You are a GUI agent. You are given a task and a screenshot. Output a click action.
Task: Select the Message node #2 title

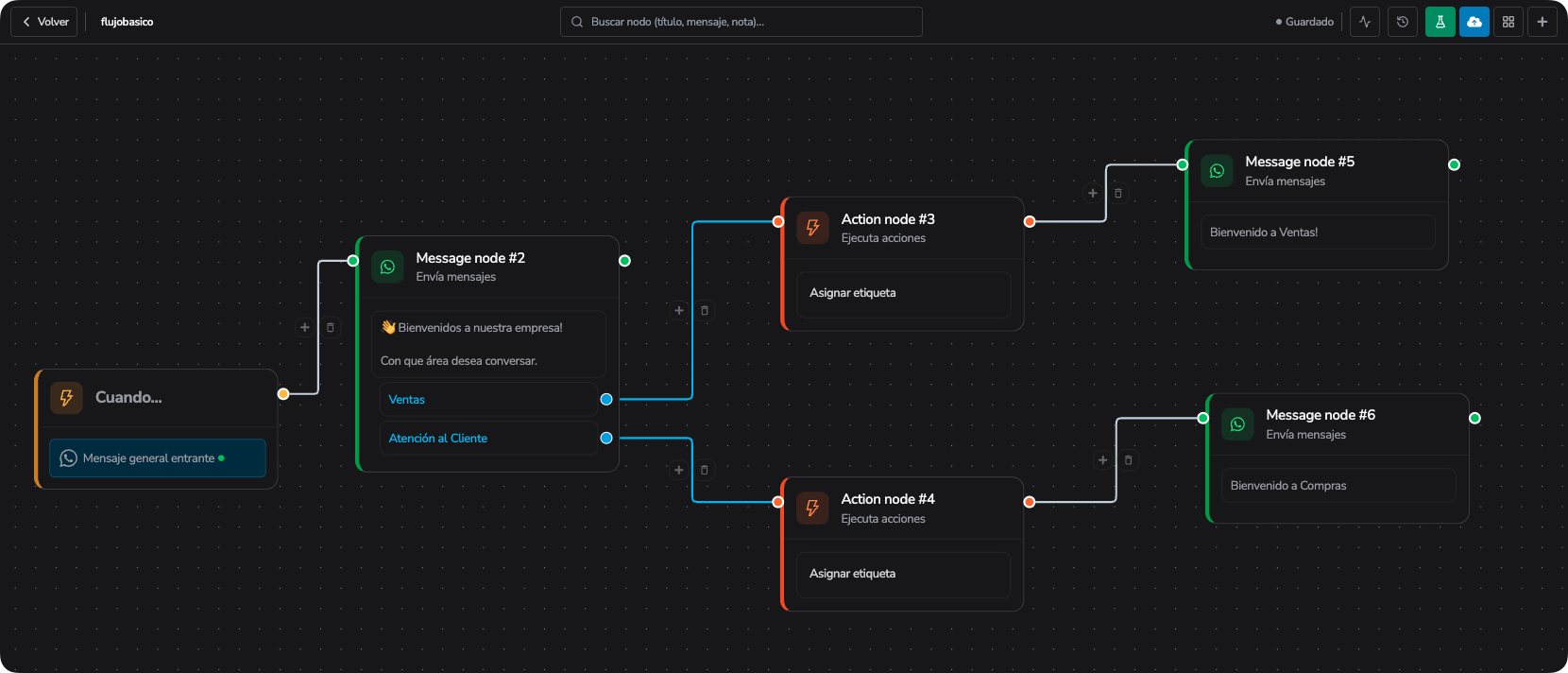coord(470,258)
